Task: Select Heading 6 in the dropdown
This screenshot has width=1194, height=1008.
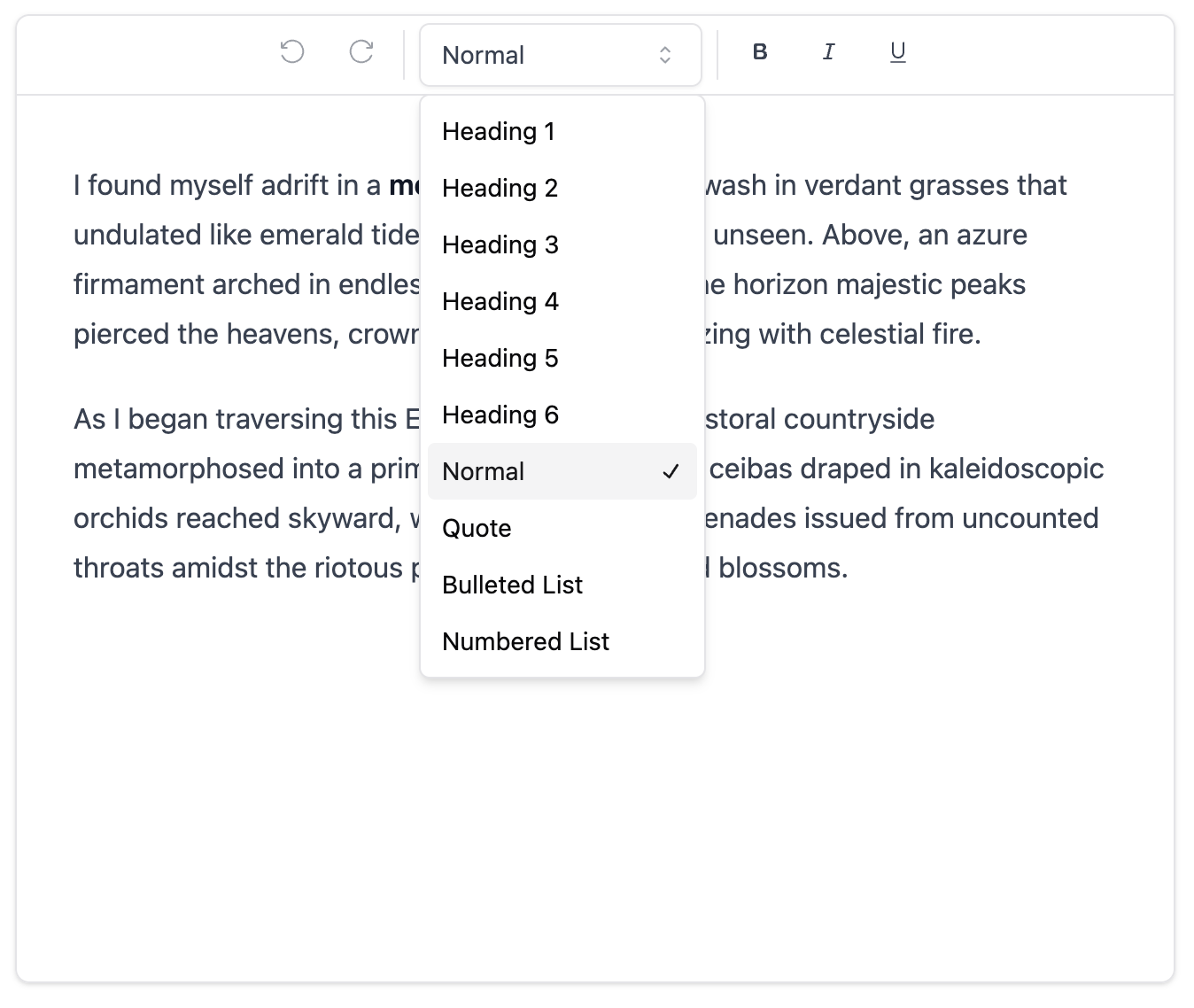Action: [500, 415]
